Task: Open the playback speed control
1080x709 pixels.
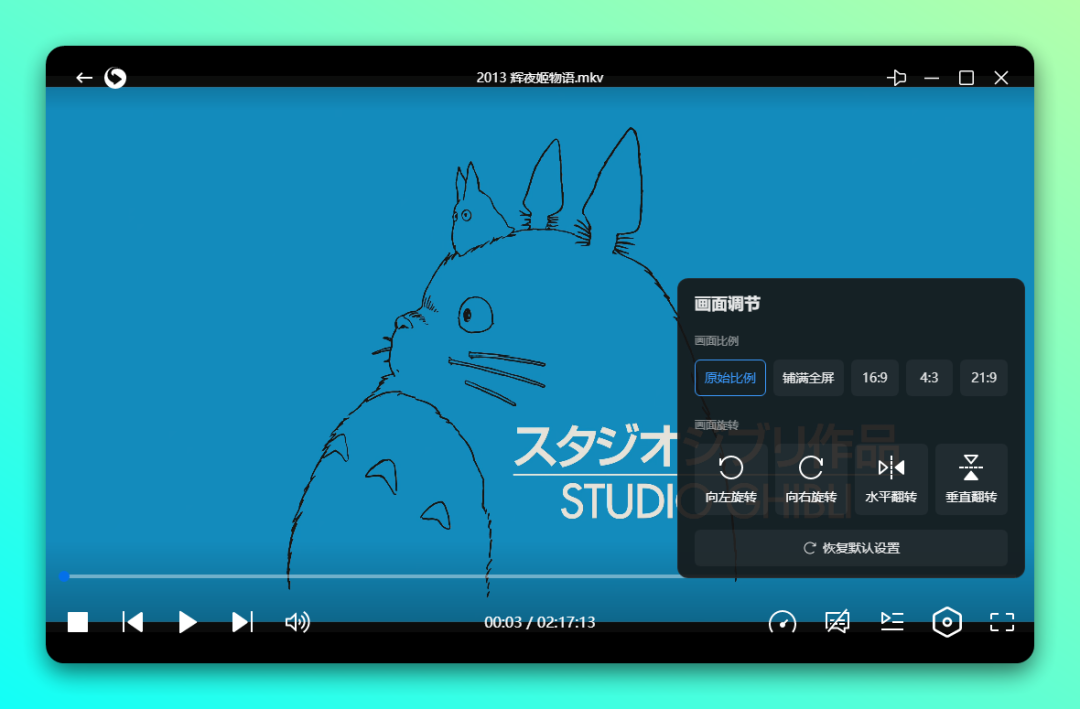Action: tap(782, 622)
